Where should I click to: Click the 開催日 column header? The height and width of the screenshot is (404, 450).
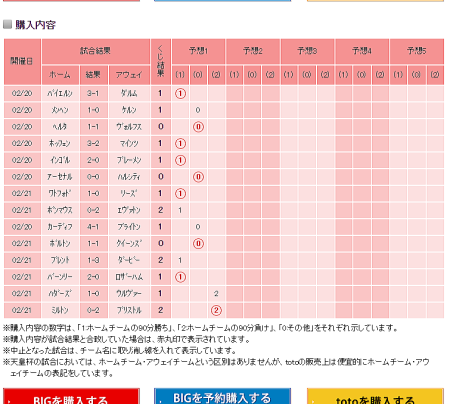[22, 61]
